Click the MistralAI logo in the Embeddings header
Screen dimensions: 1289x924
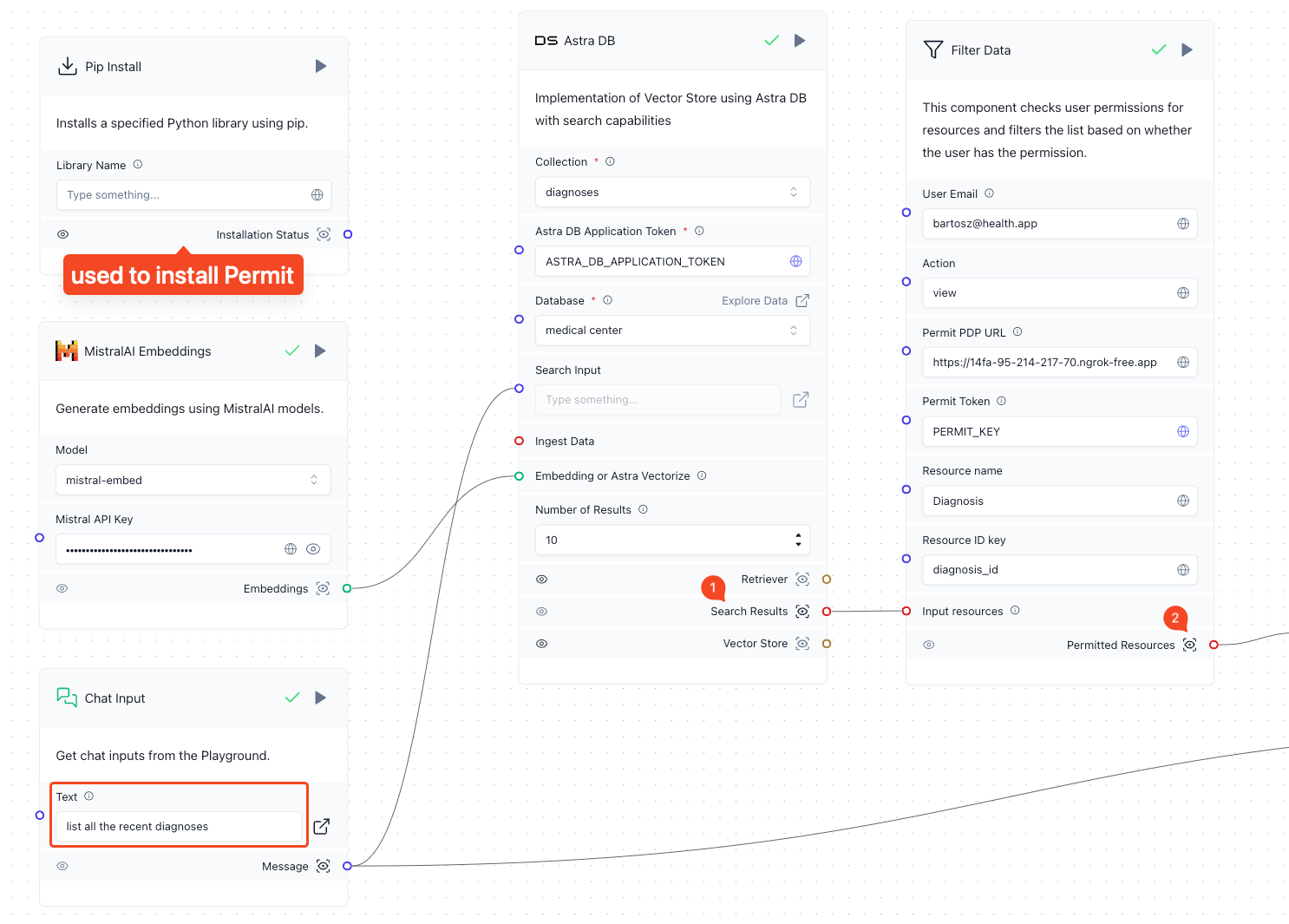[x=67, y=351]
